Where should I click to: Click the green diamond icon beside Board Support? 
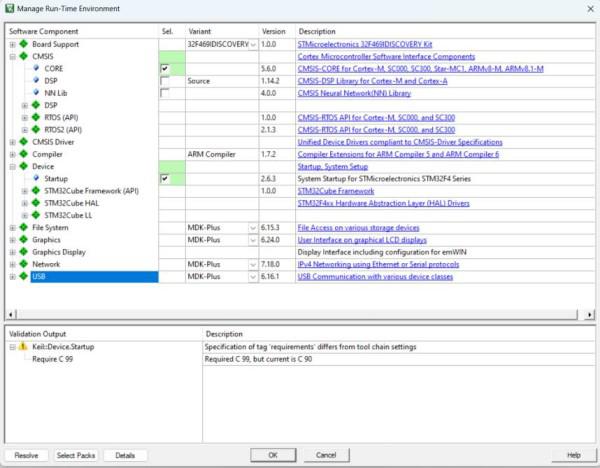[x=24, y=44]
